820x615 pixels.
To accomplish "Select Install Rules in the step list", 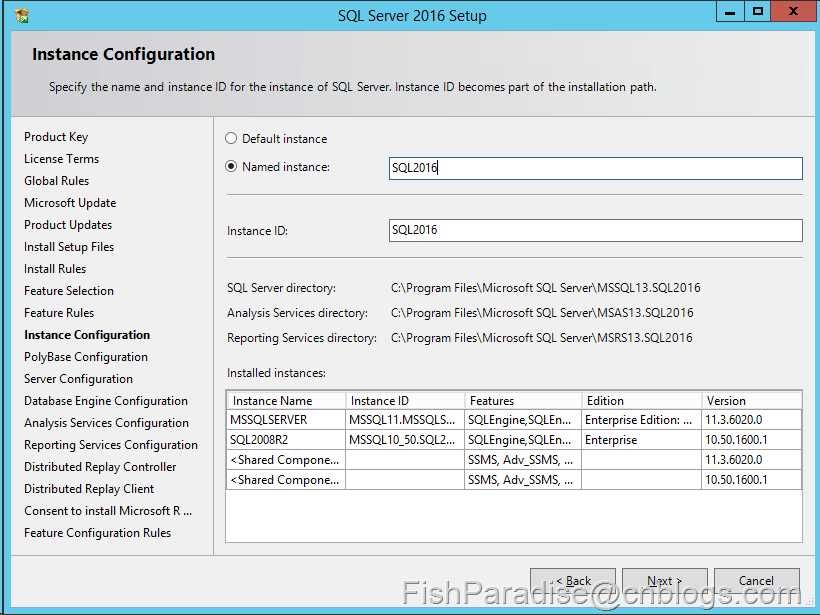I will [x=55, y=268].
